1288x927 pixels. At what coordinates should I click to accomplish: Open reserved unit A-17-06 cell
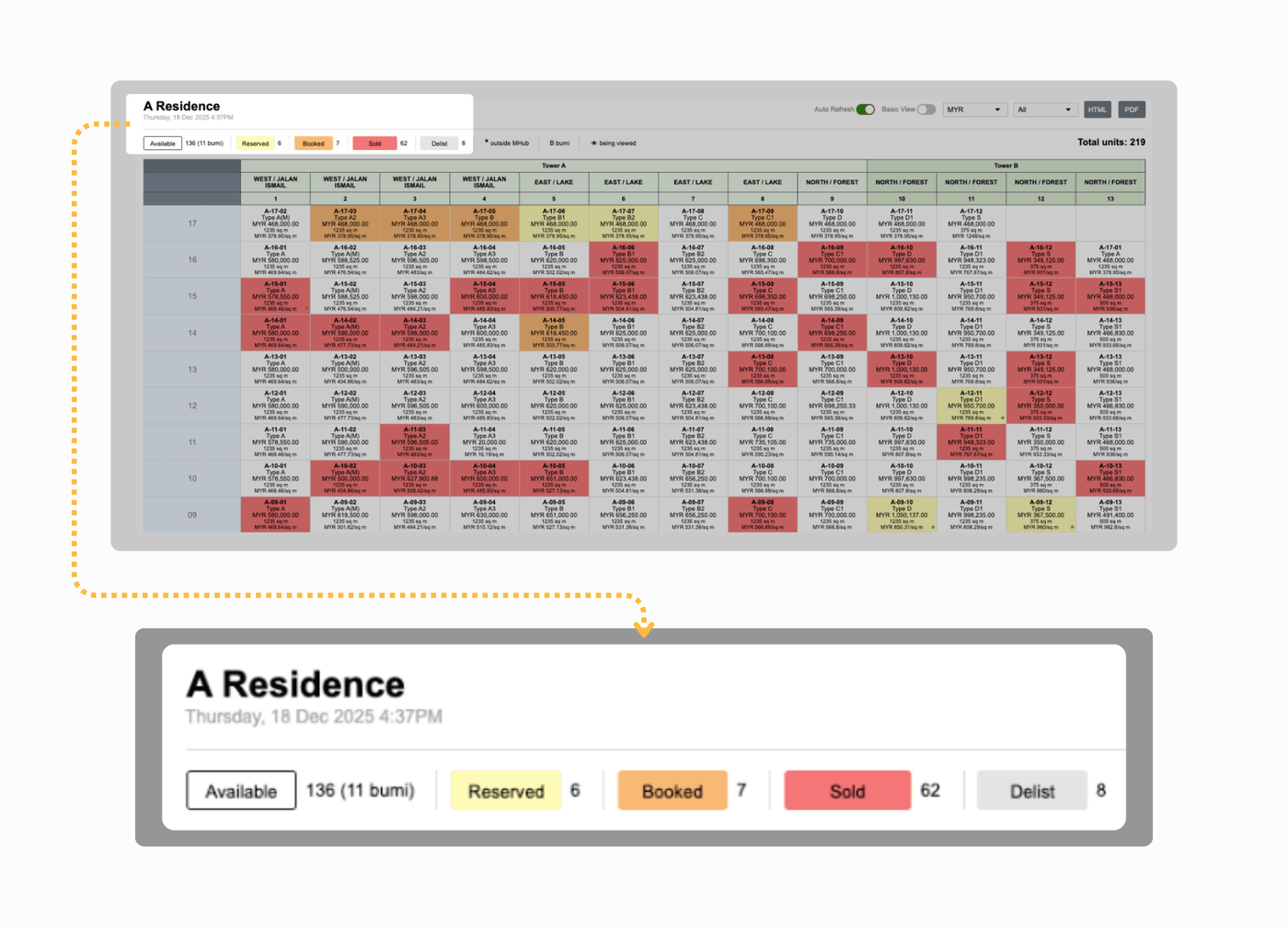click(554, 223)
